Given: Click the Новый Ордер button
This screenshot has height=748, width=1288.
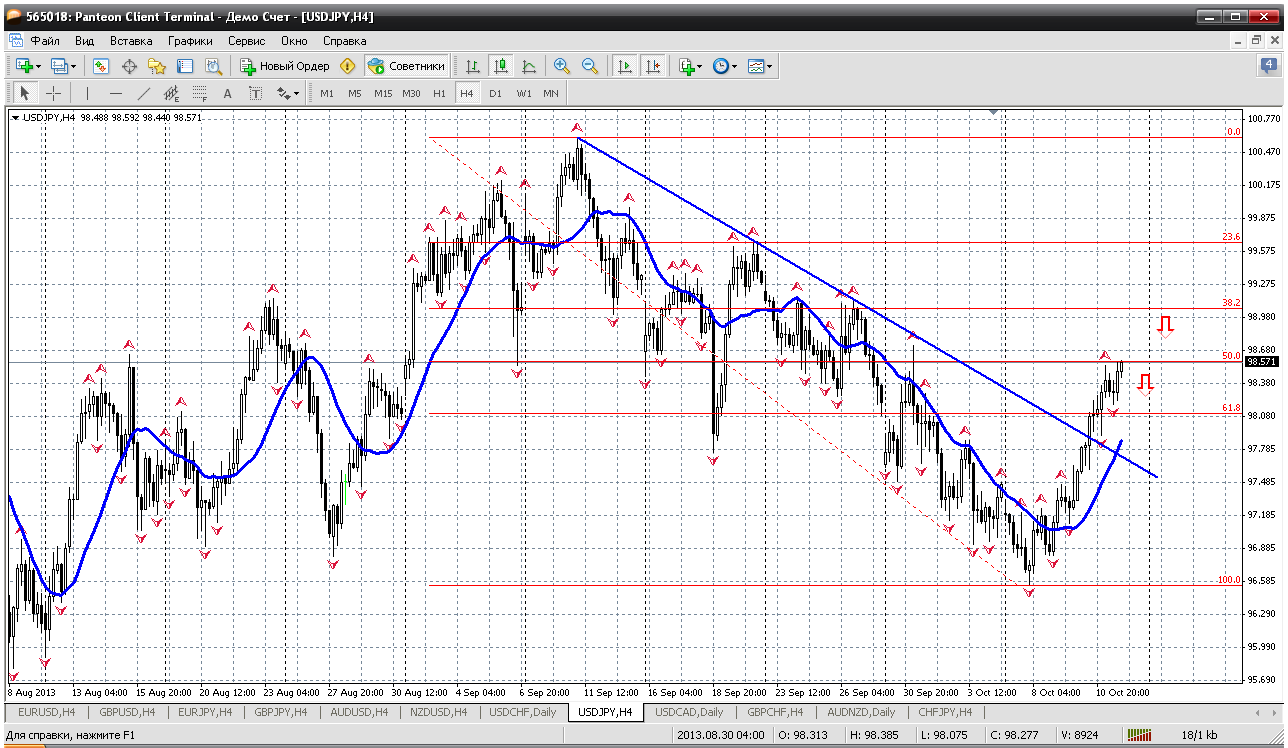Looking at the screenshot, I should pos(285,66).
